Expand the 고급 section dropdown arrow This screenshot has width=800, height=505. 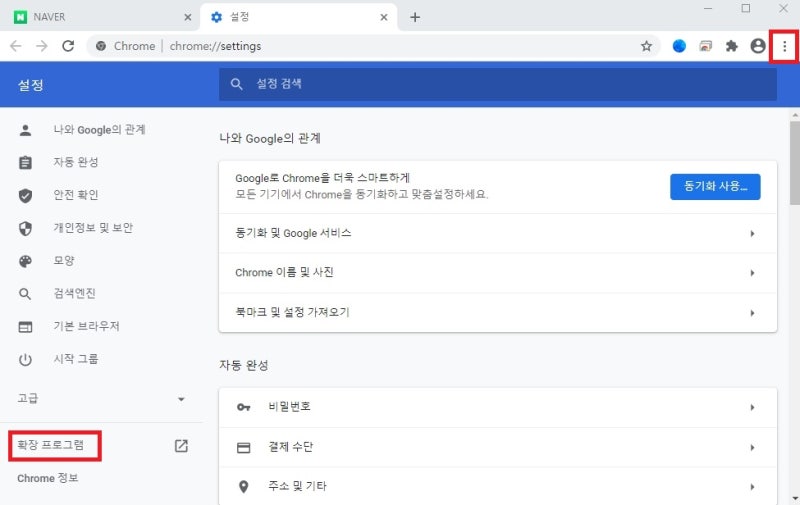pos(181,399)
